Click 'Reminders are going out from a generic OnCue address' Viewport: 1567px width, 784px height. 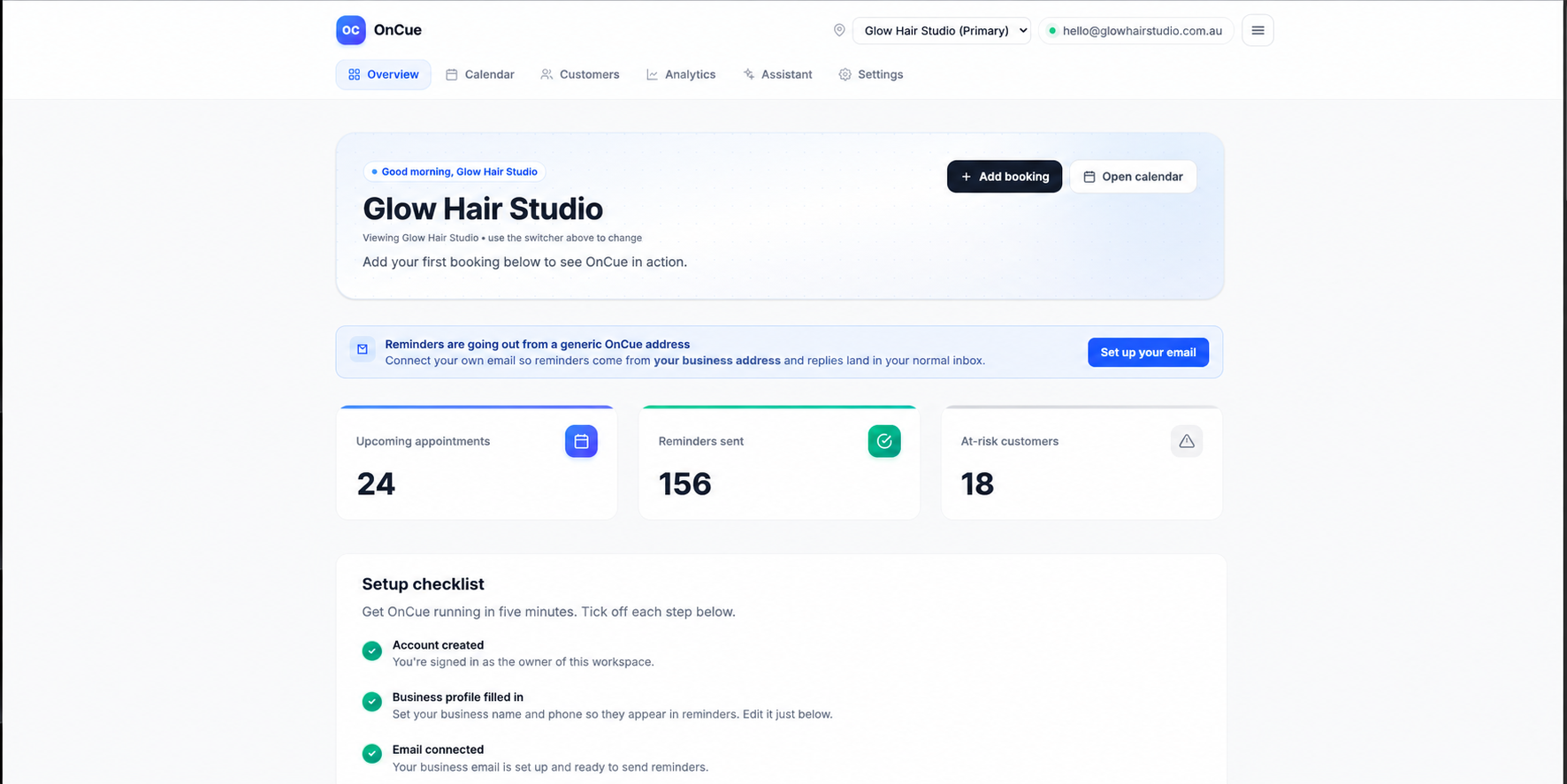(x=538, y=345)
